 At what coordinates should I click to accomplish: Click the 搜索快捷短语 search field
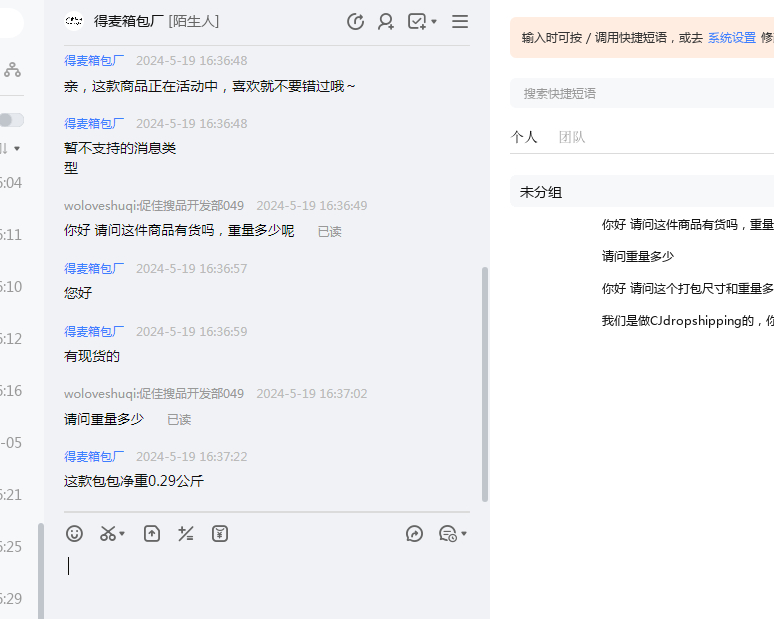tap(640, 93)
